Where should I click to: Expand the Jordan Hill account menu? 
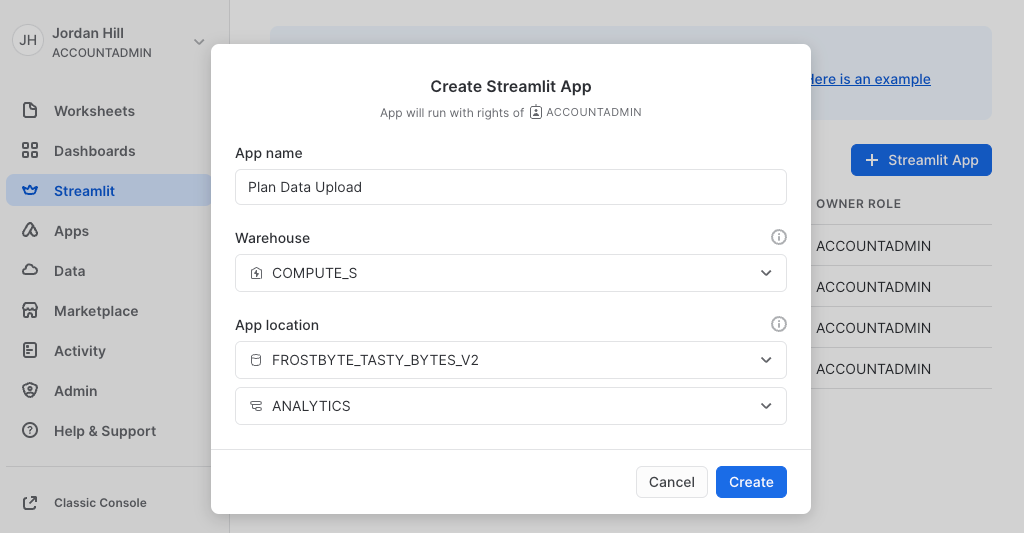[x=199, y=42]
